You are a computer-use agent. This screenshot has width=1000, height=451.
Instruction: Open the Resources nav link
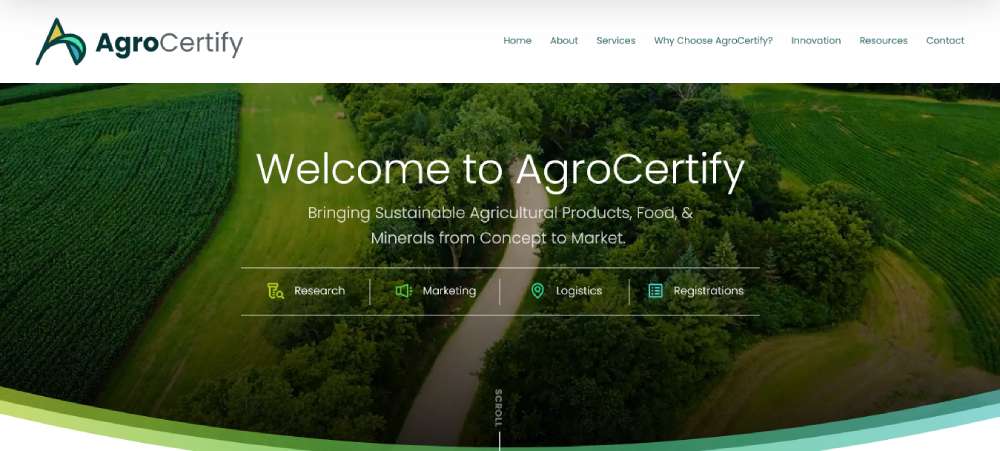tap(883, 41)
